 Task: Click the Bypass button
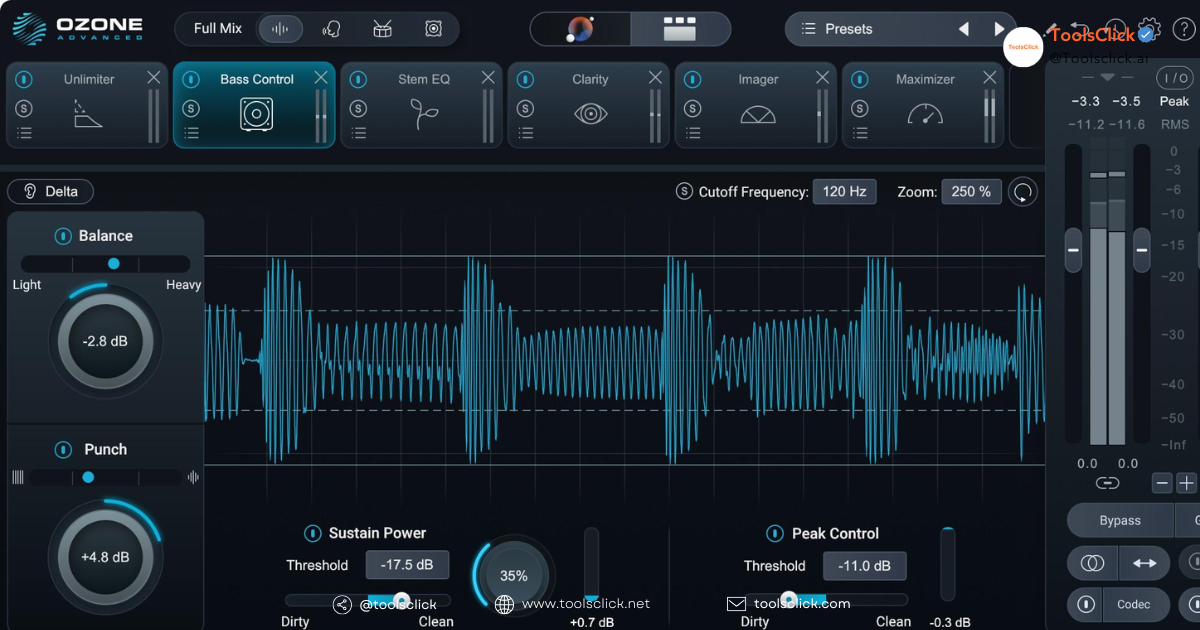tap(1120, 521)
